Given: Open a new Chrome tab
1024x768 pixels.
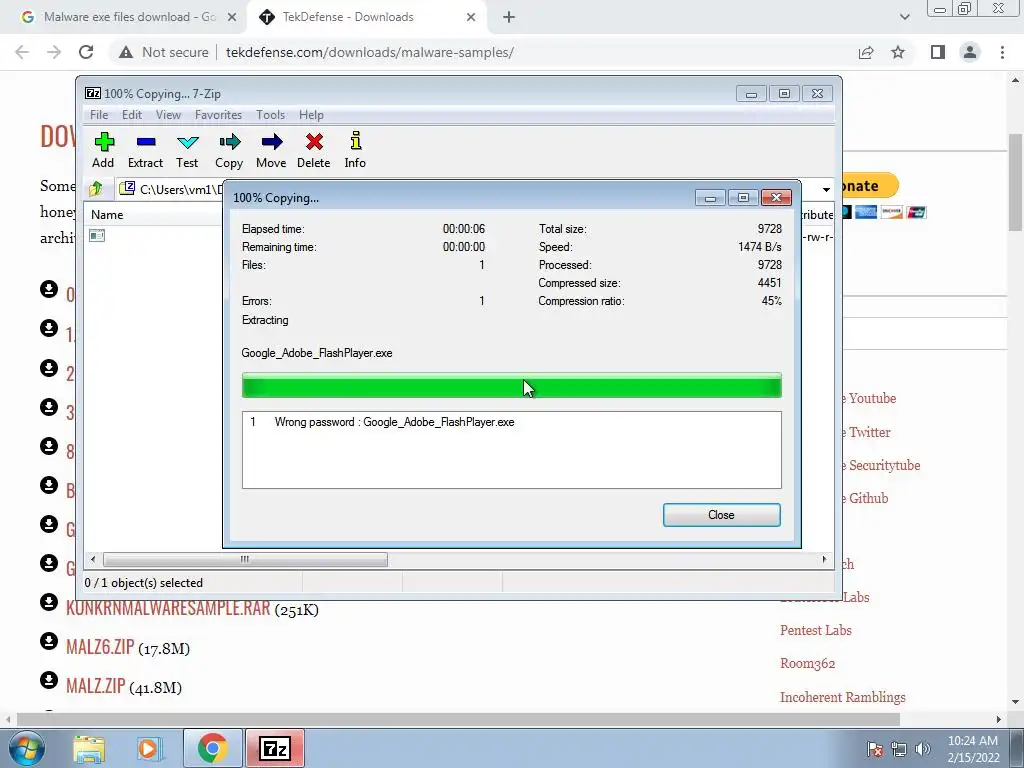Looking at the screenshot, I should click(509, 17).
